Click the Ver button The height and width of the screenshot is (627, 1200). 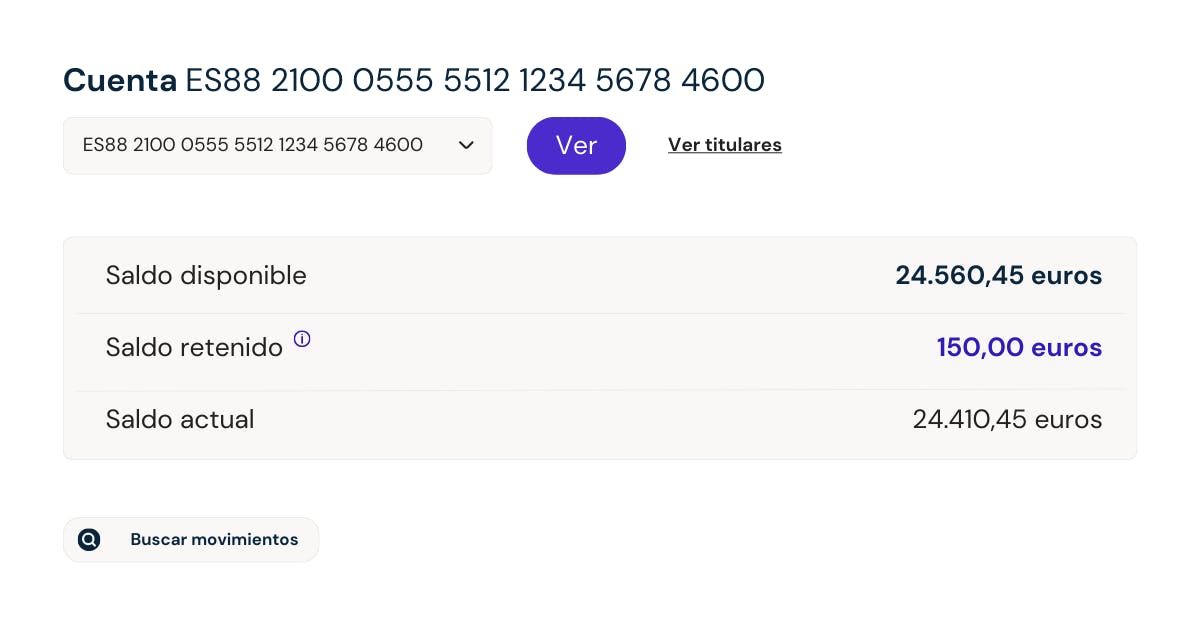576,145
